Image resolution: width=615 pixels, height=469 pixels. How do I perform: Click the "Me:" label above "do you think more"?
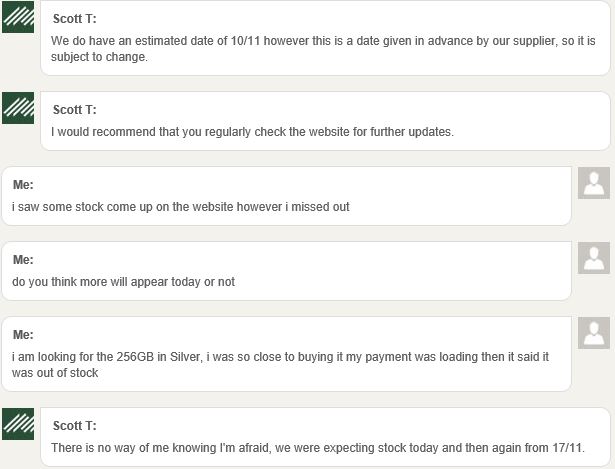23,260
